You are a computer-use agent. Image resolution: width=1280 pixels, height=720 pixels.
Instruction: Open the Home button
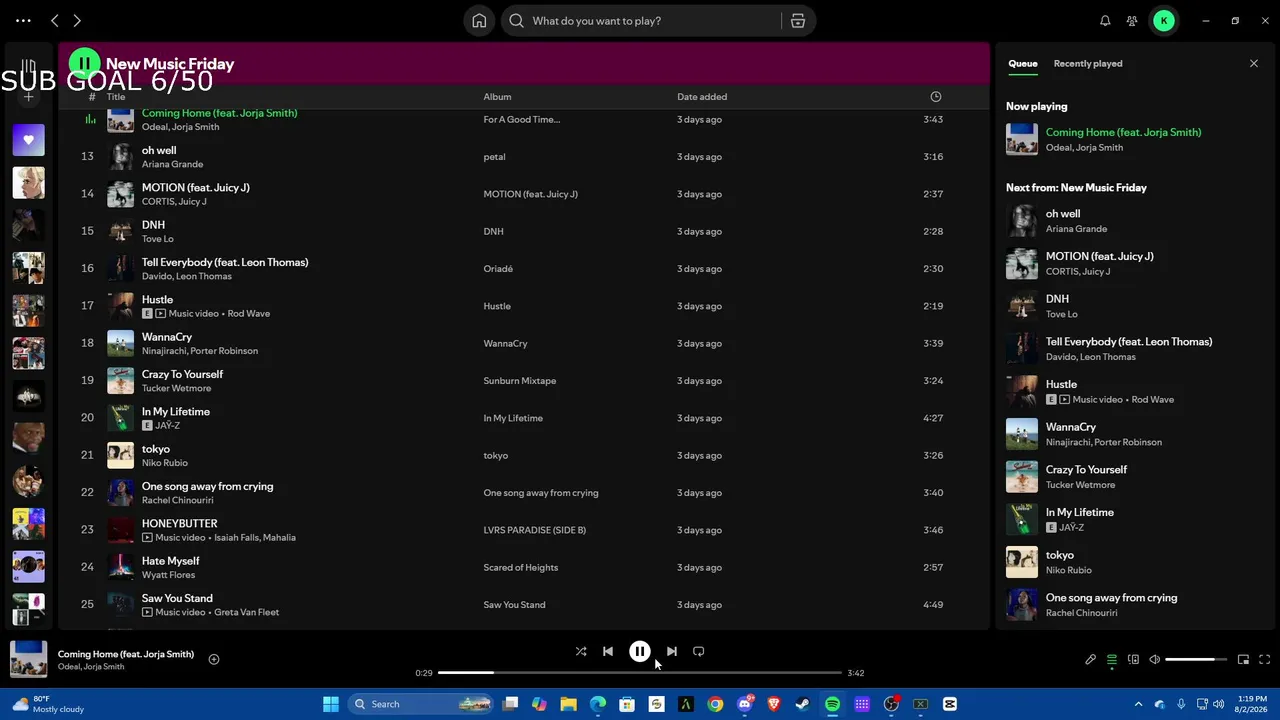[479, 20]
